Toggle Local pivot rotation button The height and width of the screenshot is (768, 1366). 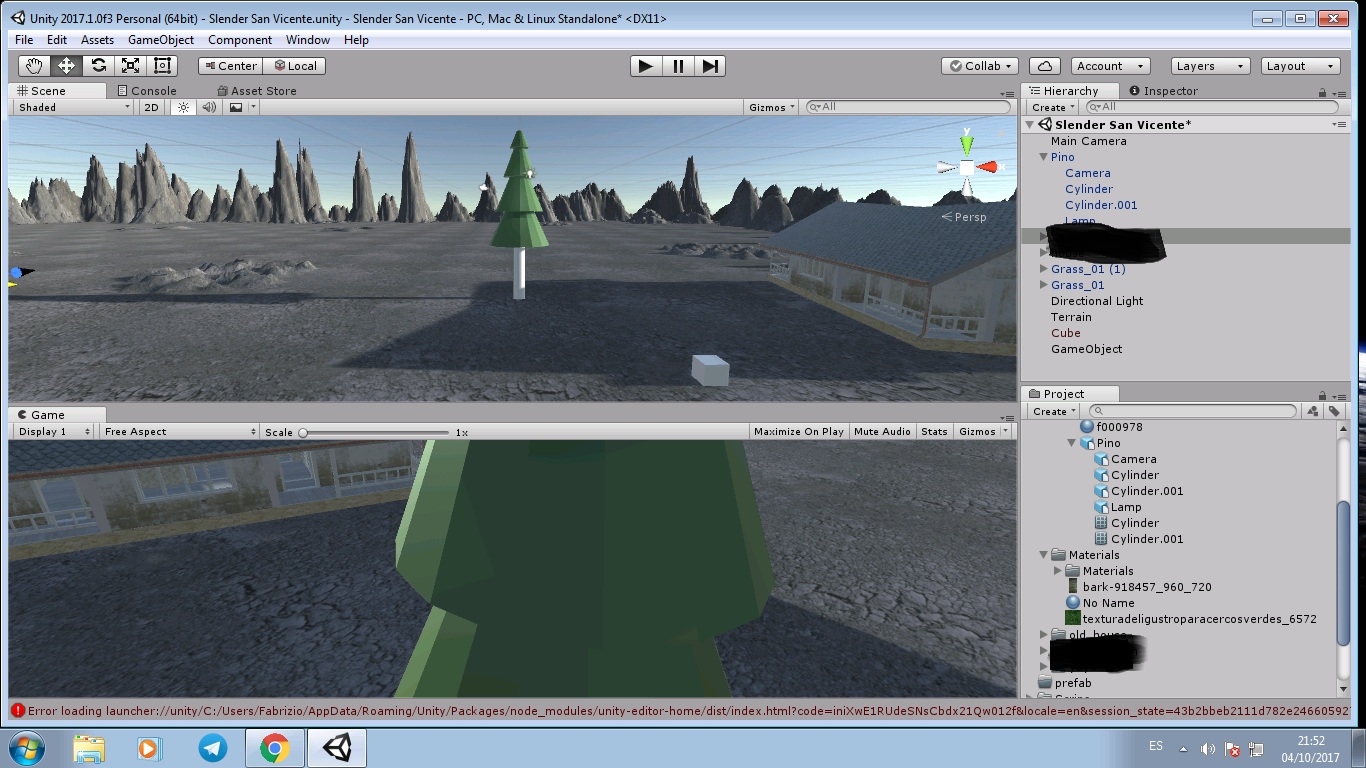[x=295, y=66]
